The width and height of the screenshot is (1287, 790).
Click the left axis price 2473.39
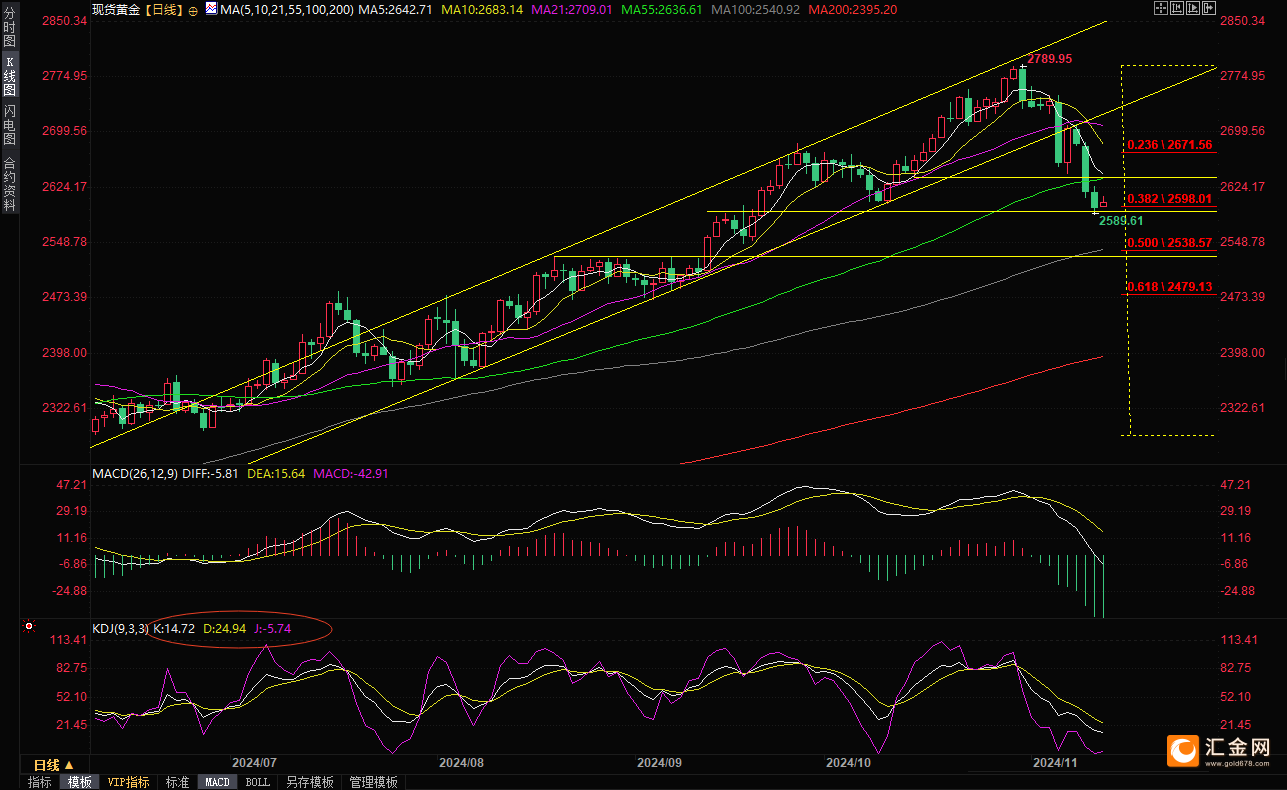point(66,297)
